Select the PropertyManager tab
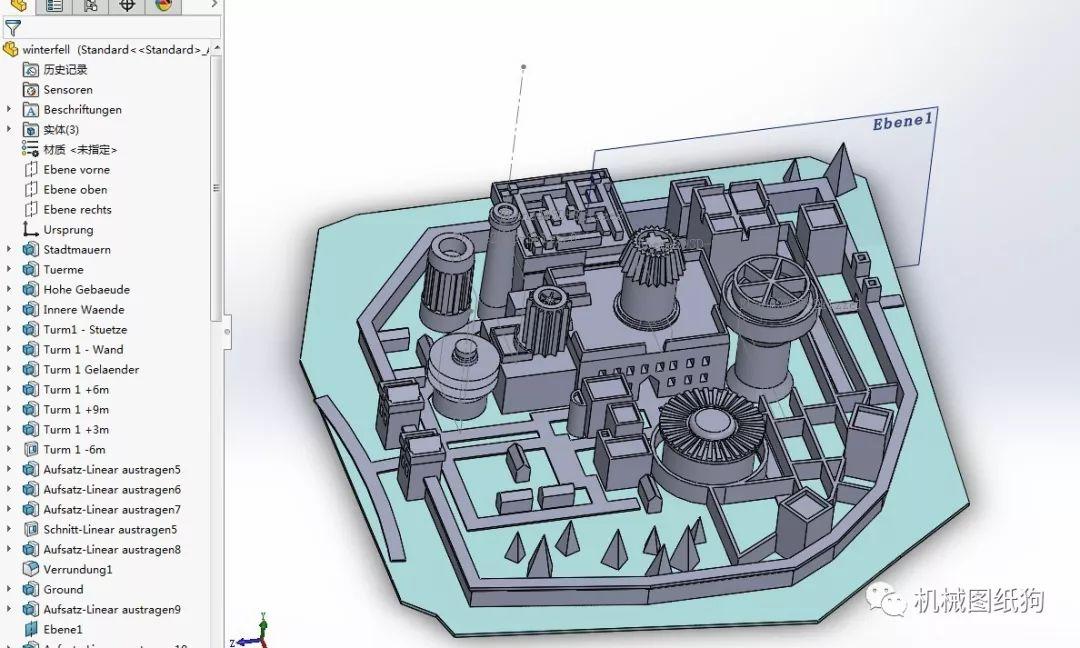1080x648 pixels. point(55,6)
